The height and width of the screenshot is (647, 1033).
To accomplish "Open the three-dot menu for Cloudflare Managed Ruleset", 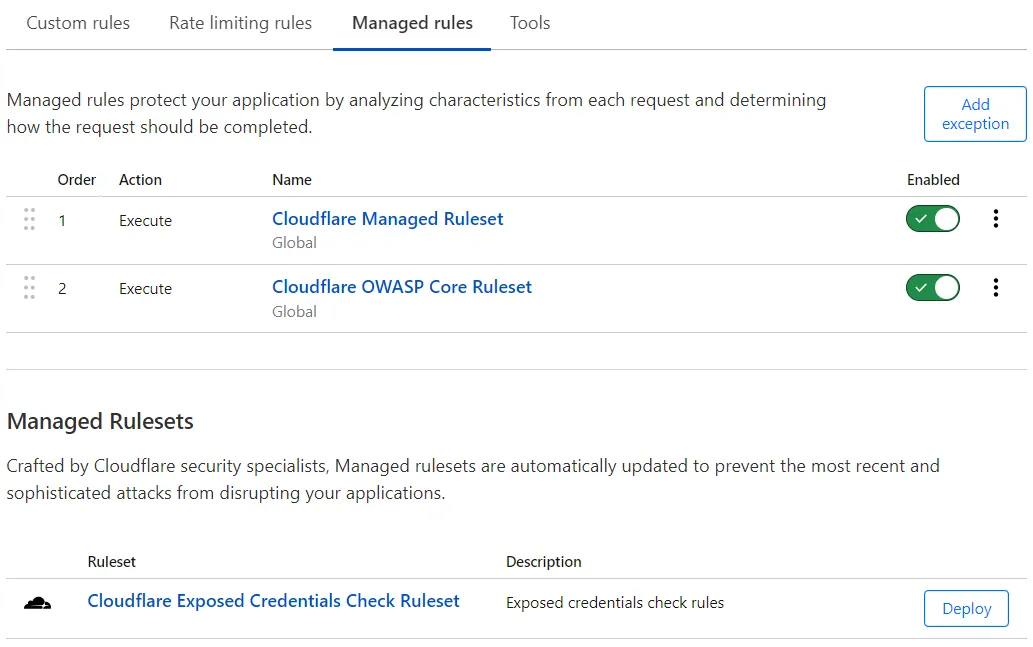I will pos(996,218).
